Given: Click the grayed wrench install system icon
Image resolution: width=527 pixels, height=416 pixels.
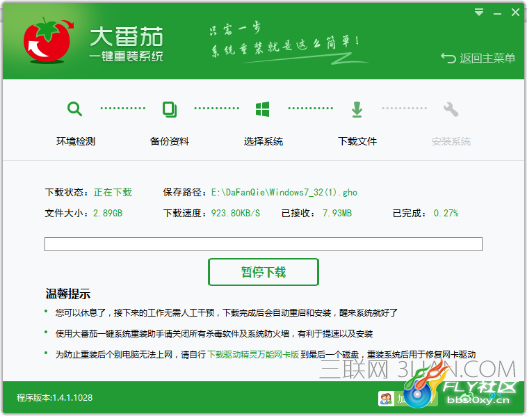Looking at the screenshot, I should pyautogui.click(x=451, y=109).
